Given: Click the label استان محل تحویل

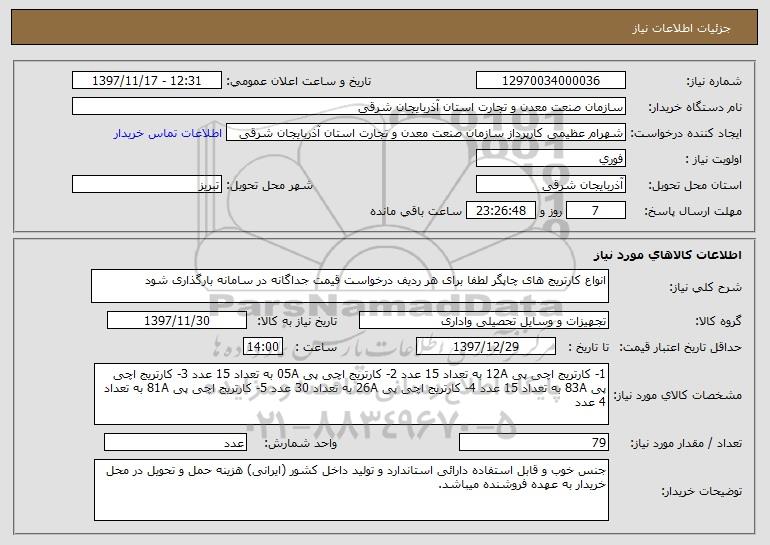Looking at the screenshot, I should click(x=695, y=185).
